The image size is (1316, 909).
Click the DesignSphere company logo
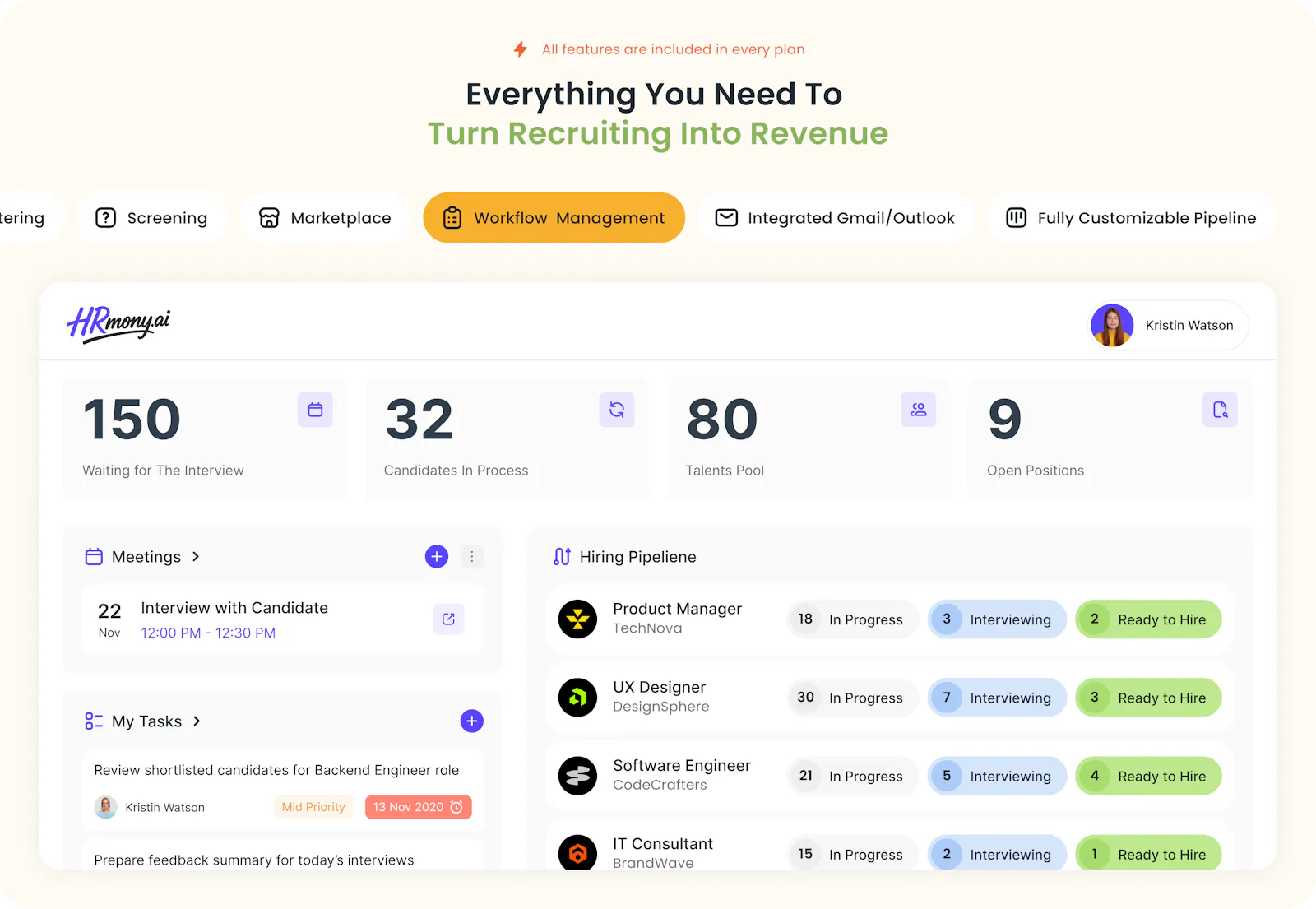click(x=577, y=698)
